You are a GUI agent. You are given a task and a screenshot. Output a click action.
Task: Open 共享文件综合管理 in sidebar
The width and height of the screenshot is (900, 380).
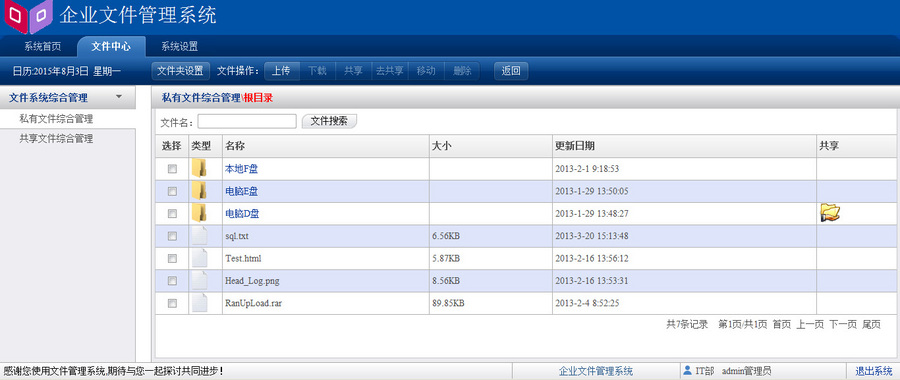pyautogui.click(x=56, y=138)
